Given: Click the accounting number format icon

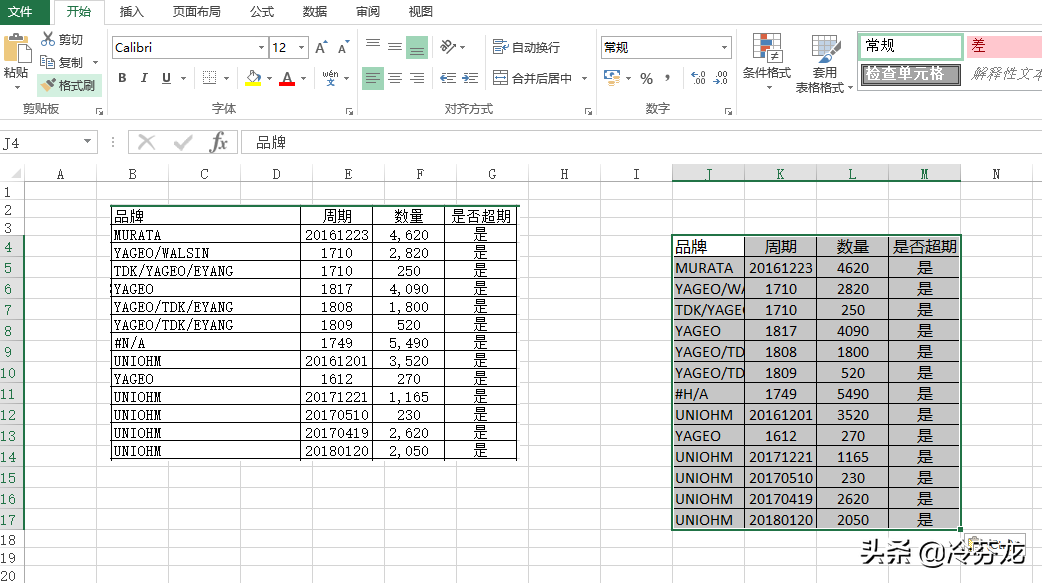Looking at the screenshot, I should coord(611,78).
